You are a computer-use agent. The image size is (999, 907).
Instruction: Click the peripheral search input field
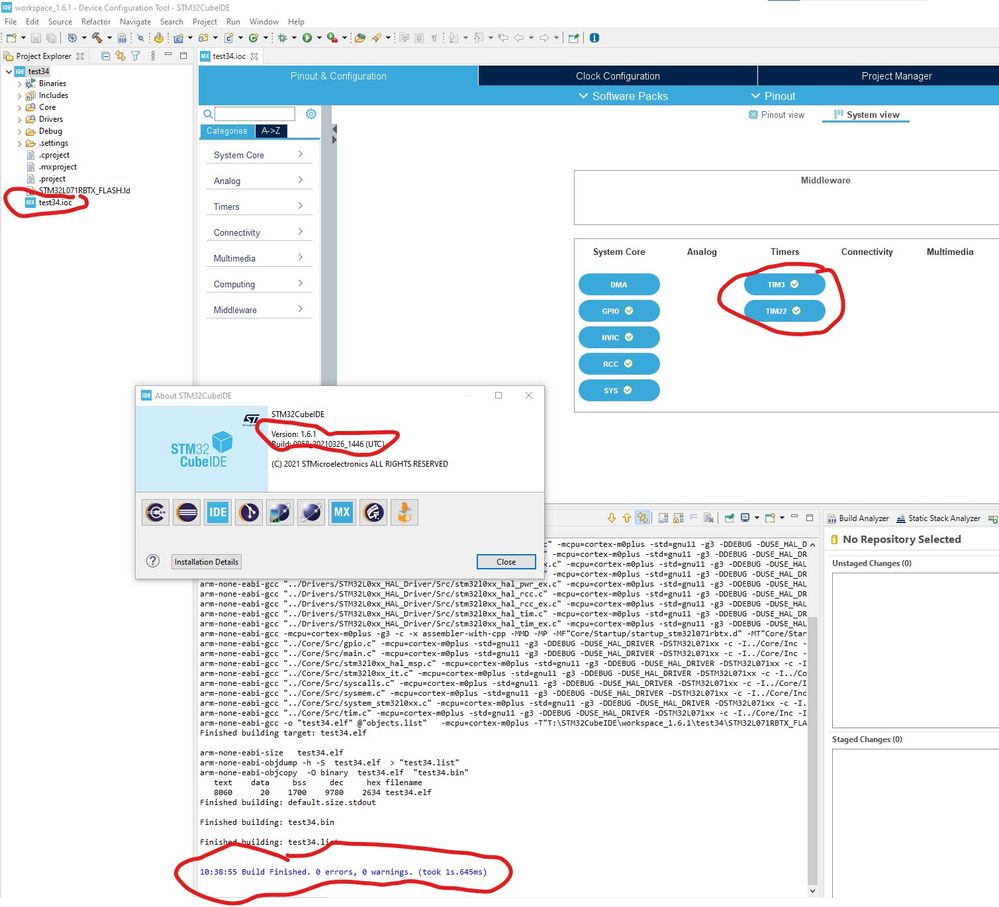coord(255,114)
